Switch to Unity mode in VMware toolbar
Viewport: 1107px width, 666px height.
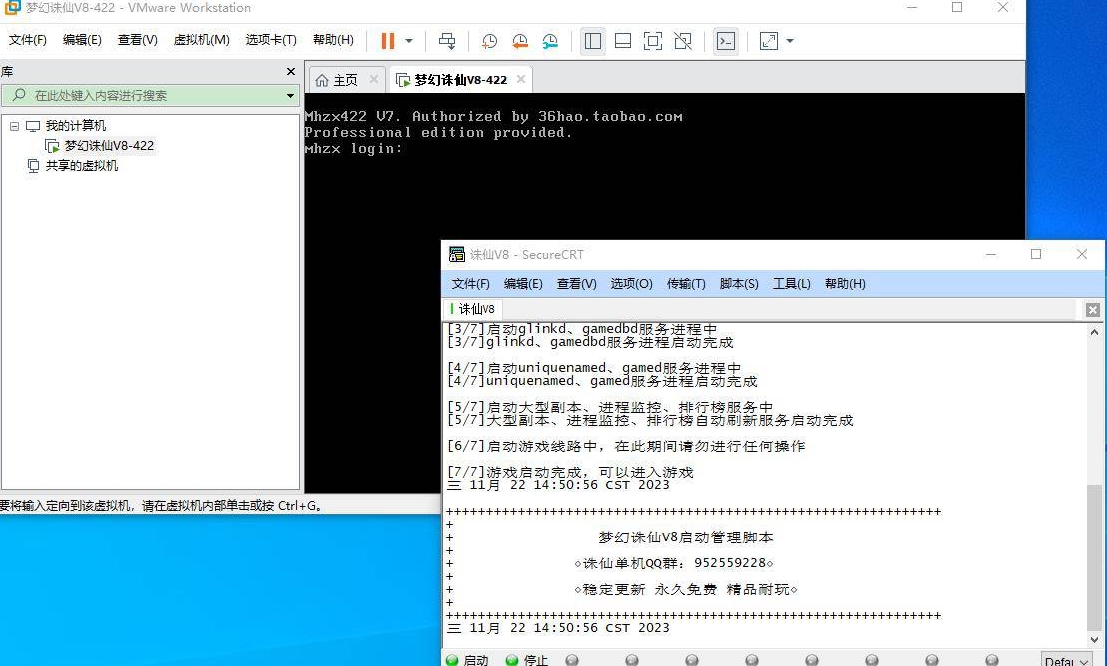(x=683, y=41)
